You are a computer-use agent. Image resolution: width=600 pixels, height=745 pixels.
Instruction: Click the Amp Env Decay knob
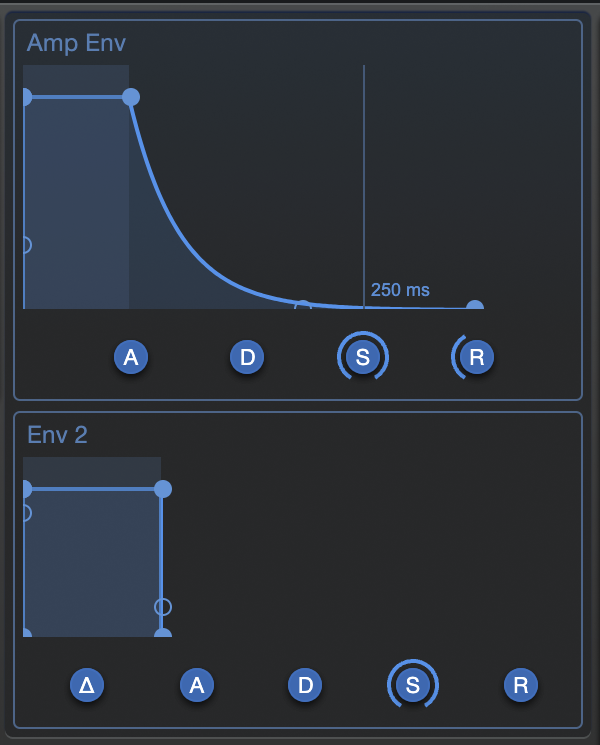pyautogui.click(x=247, y=357)
